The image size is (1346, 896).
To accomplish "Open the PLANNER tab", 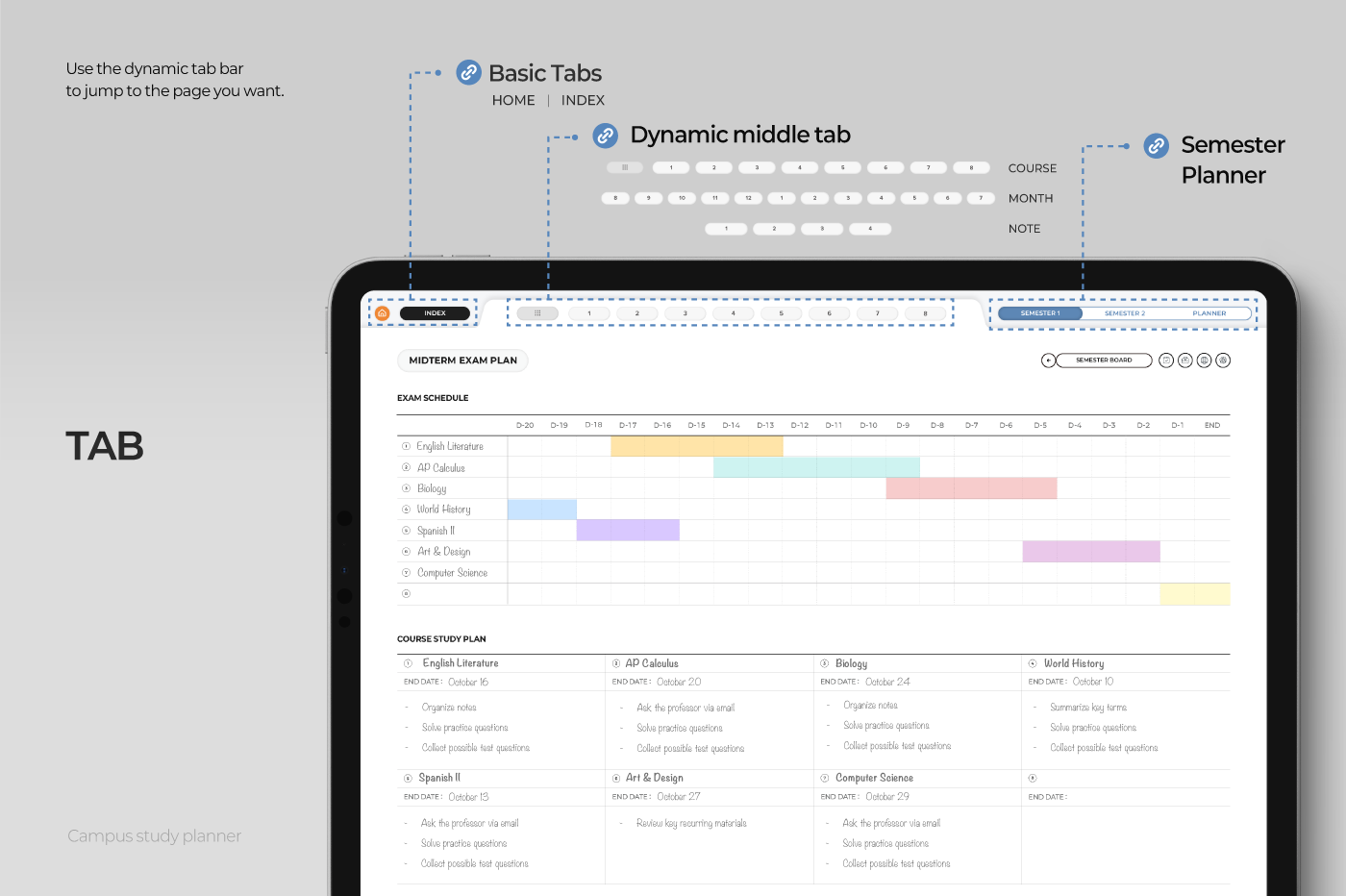I will [1209, 313].
